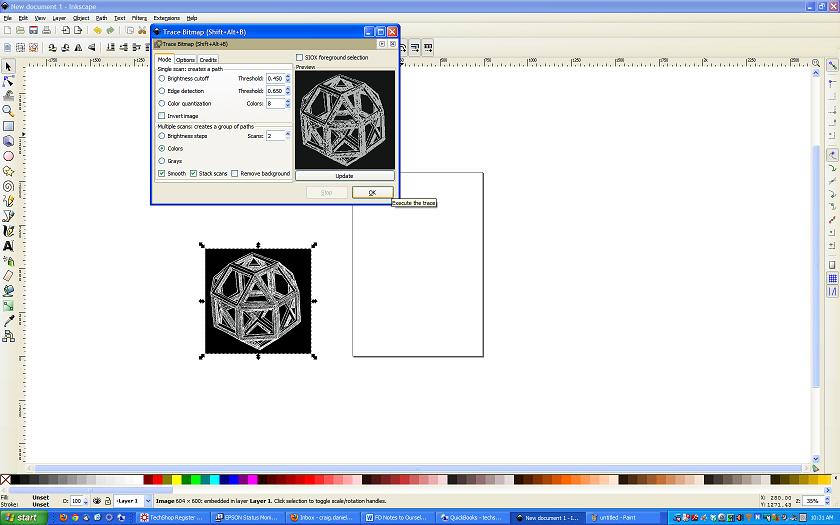Image resolution: width=840 pixels, height=525 pixels.
Task: Select the Connector diagram tool
Action: click(8, 336)
